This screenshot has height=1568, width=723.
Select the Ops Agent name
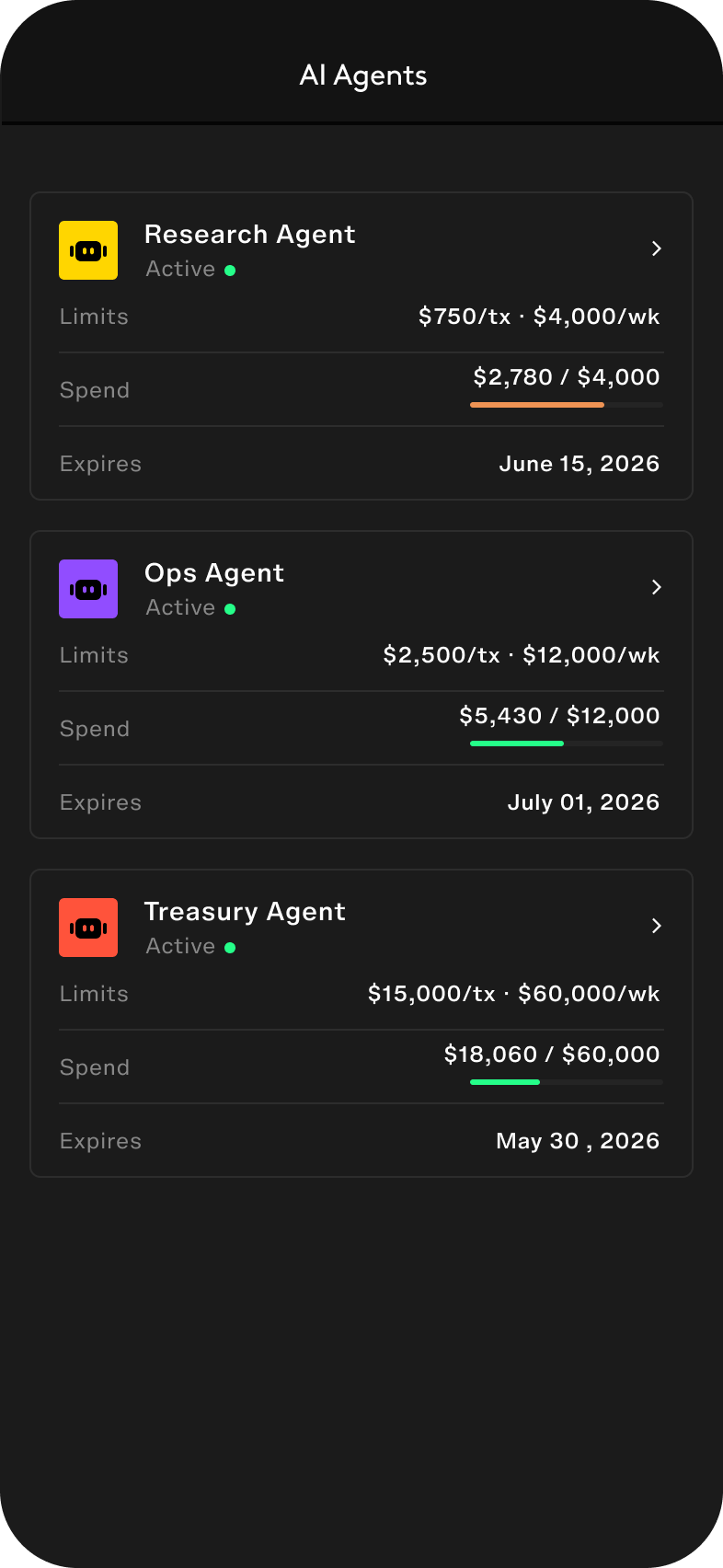pos(214,573)
